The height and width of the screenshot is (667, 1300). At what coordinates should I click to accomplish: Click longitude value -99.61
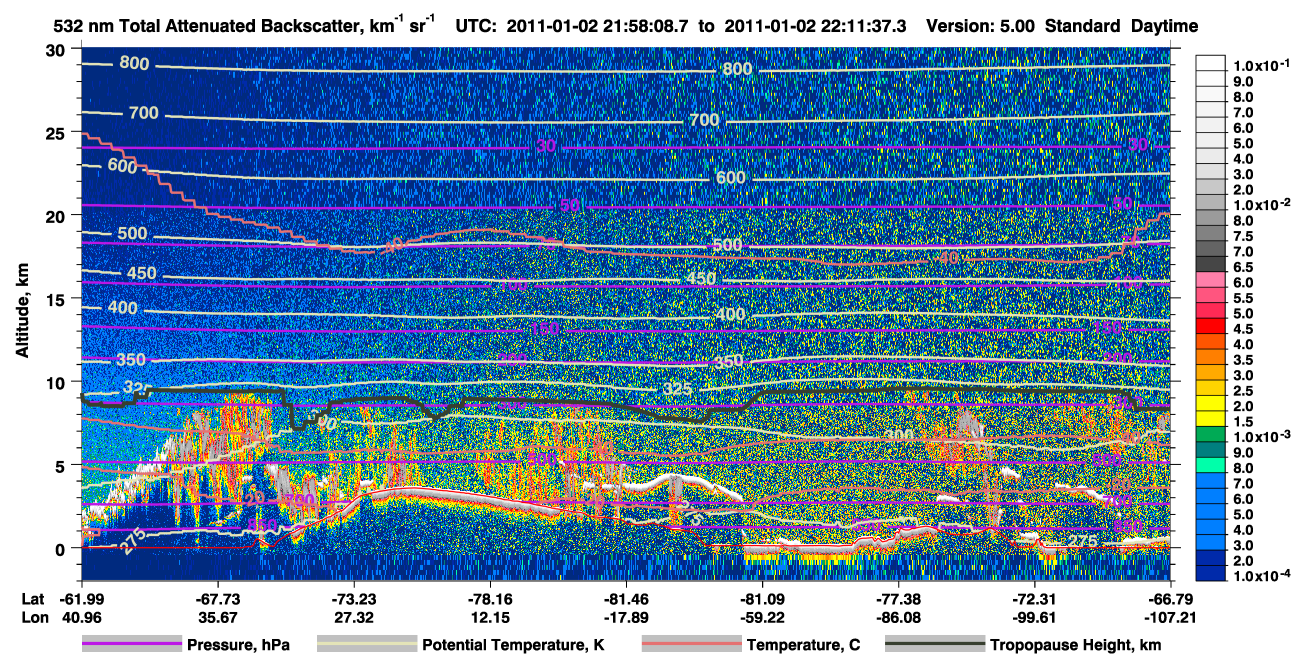pos(1034,618)
